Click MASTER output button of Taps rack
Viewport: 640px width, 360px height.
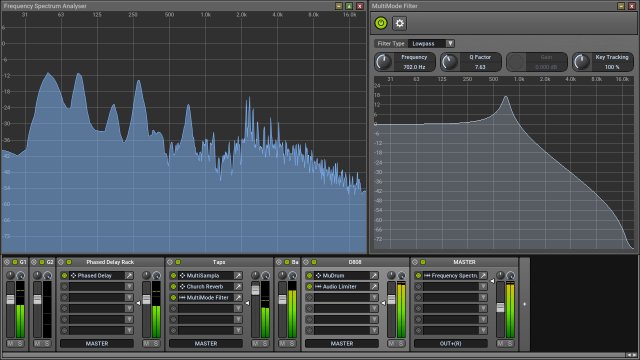[206, 344]
